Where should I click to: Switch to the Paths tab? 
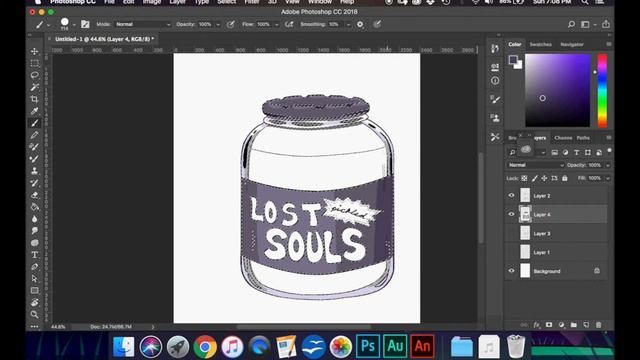click(583, 138)
